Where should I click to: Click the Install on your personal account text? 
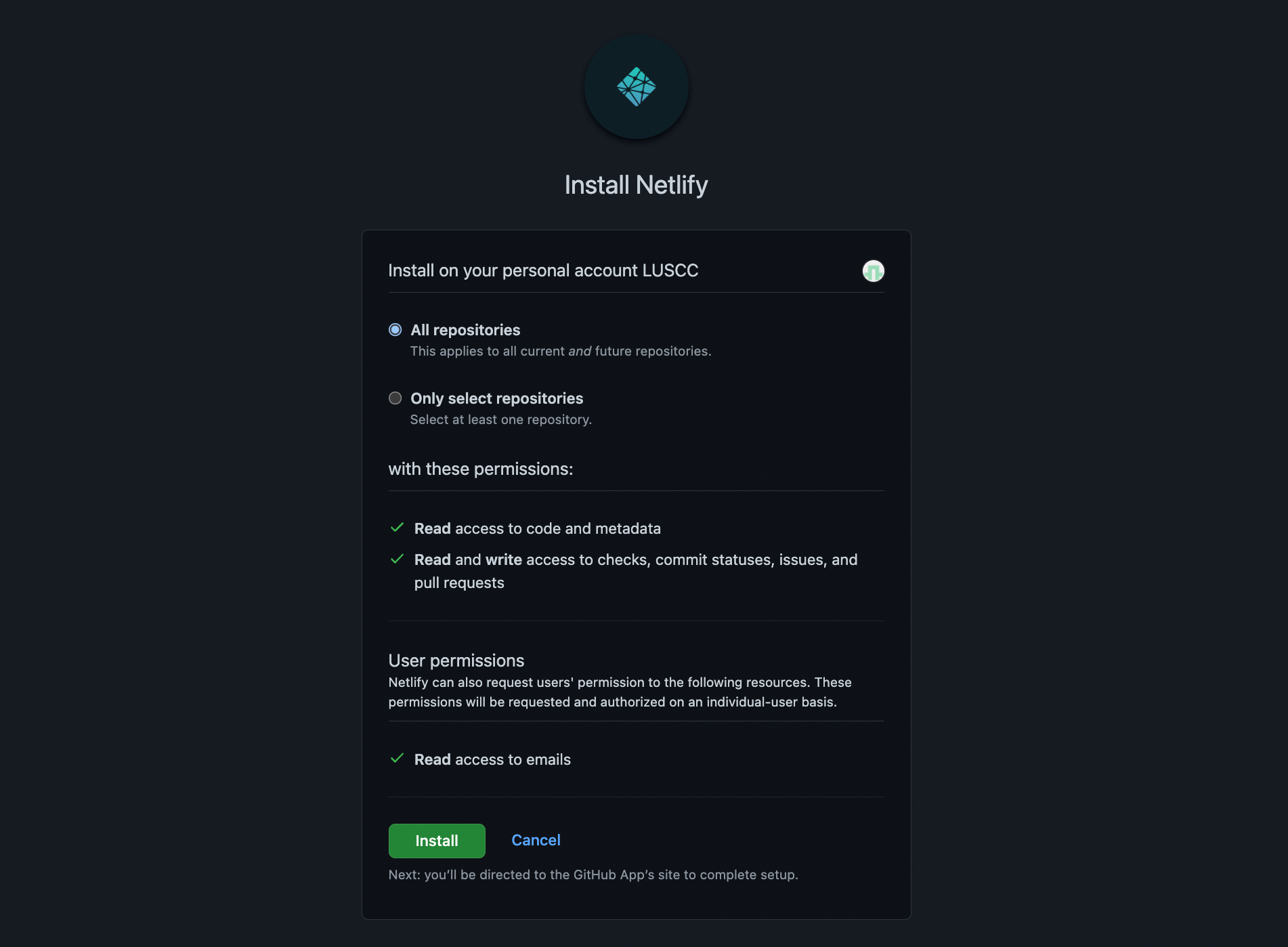click(543, 270)
